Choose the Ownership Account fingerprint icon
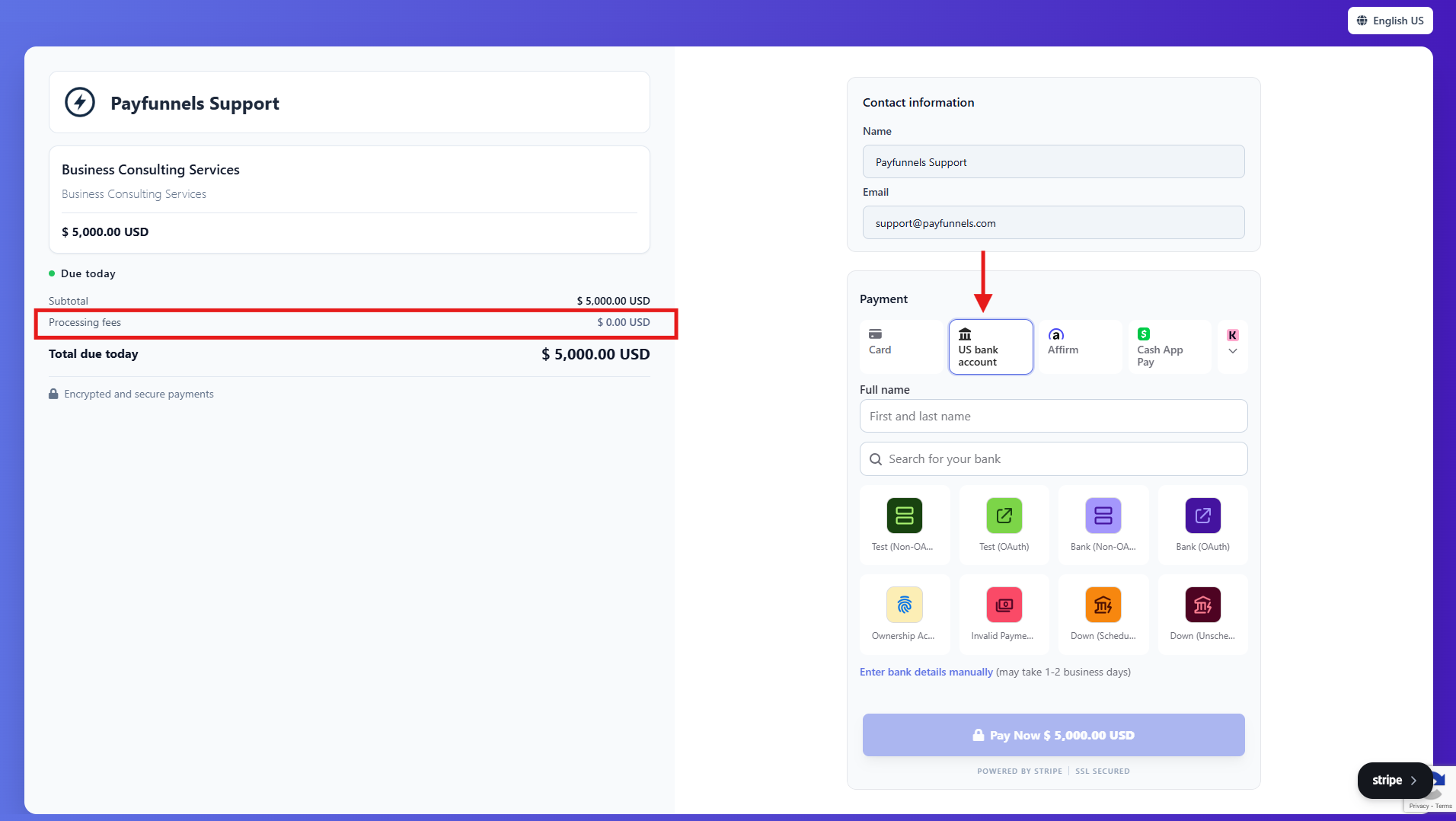 coord(904,605)
